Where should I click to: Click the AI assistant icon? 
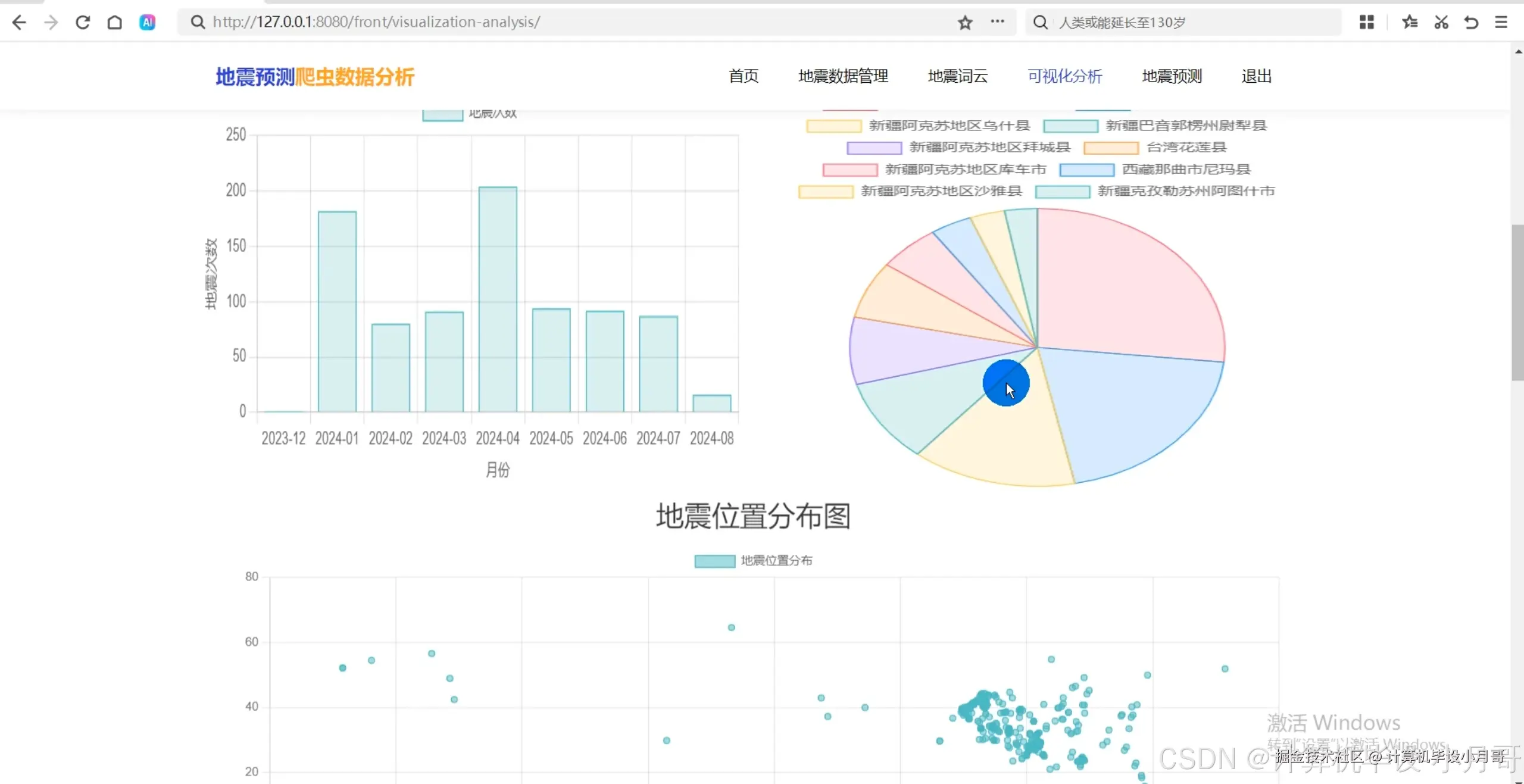pyautogui.click(x=147, y=23)
